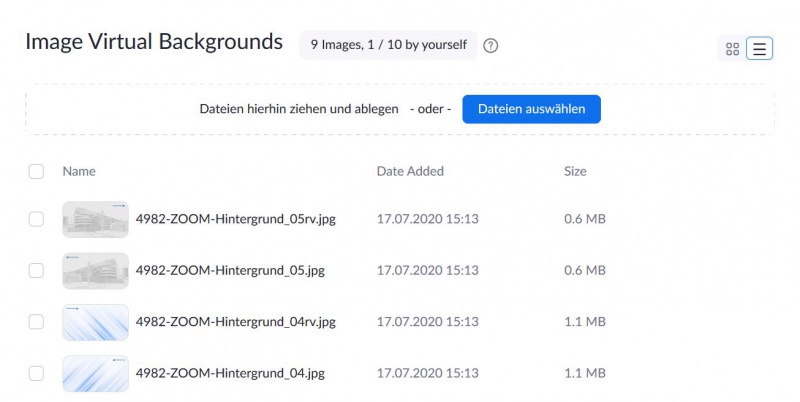Tick the checkbox for Hintergrund_04rv.jpg
This screenshot has width=800, height=402.
click(x=36, y=322)
